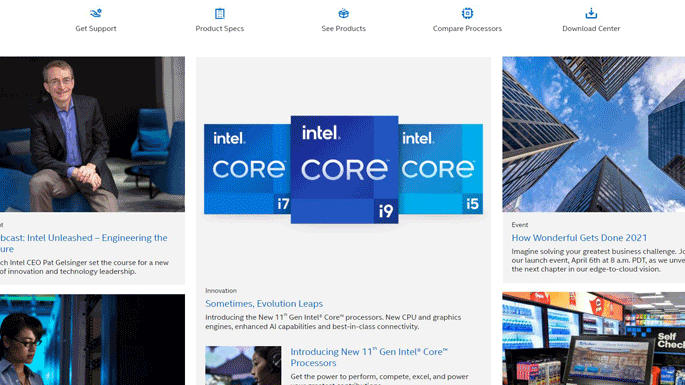Screen dimensions: 685x385
Task: Open the Compare Processors text link
Action: click(x=467, y=28)
